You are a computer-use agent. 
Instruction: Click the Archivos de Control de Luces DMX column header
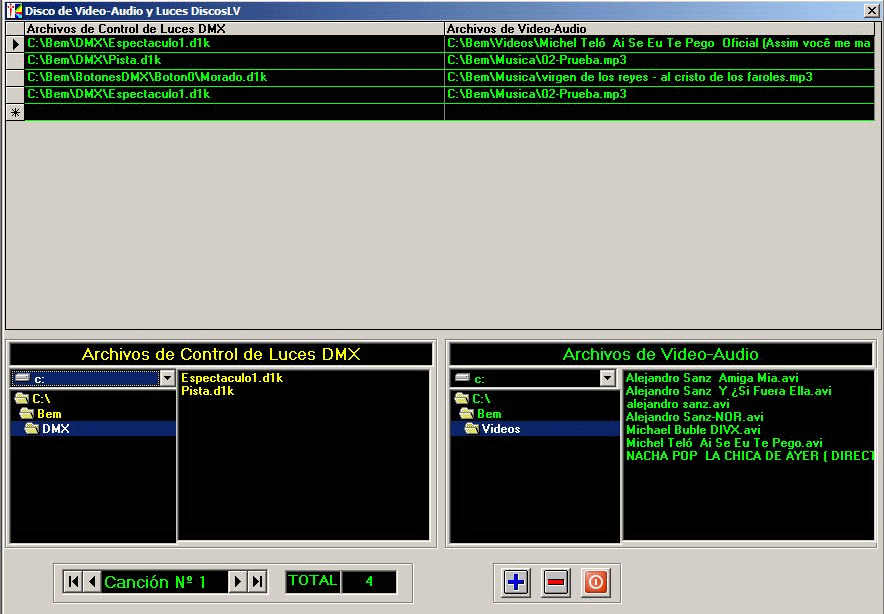[x=235, y=29]
